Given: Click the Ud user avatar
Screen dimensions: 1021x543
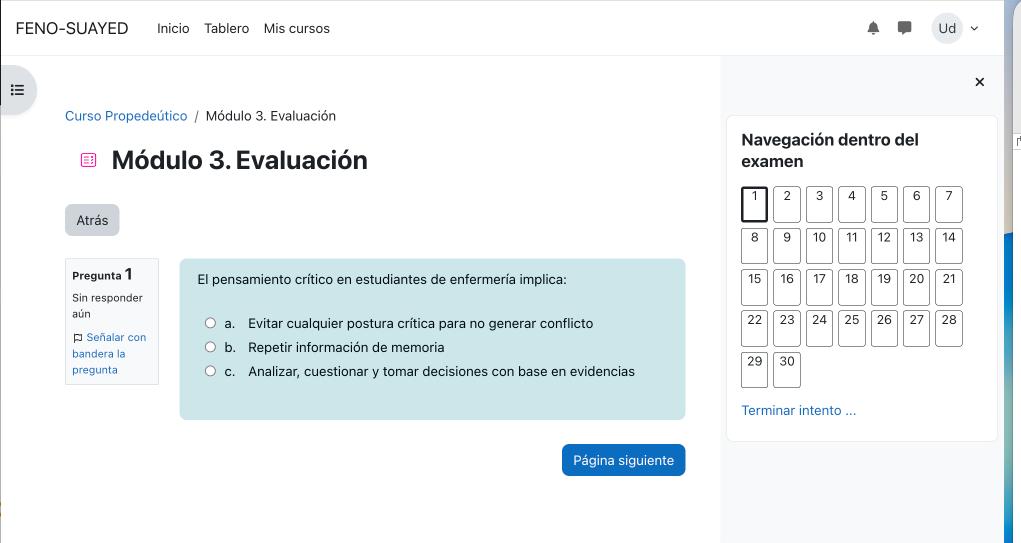Looking at the screenshot, I should [x=947, y=28].
